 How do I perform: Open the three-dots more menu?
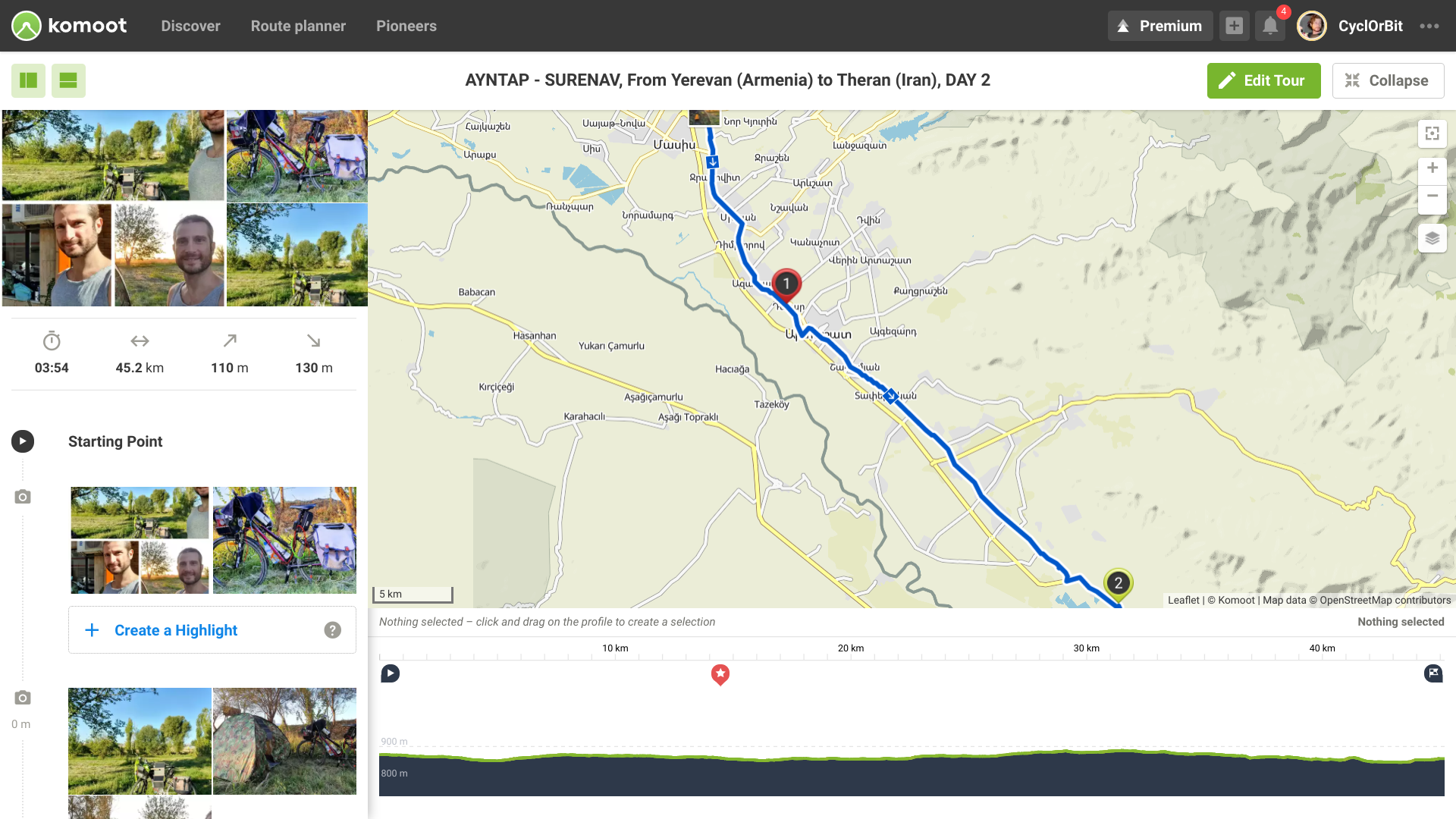[x=1429, y=26]
